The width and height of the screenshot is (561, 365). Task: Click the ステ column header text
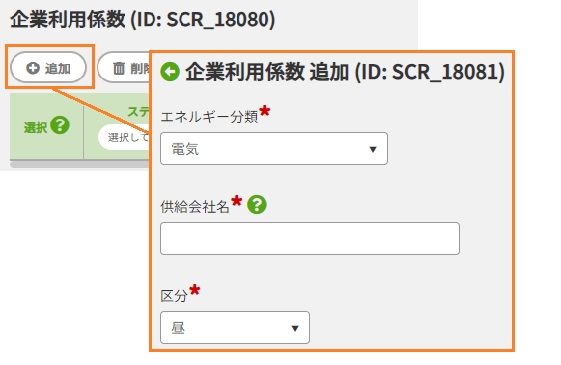138,112
